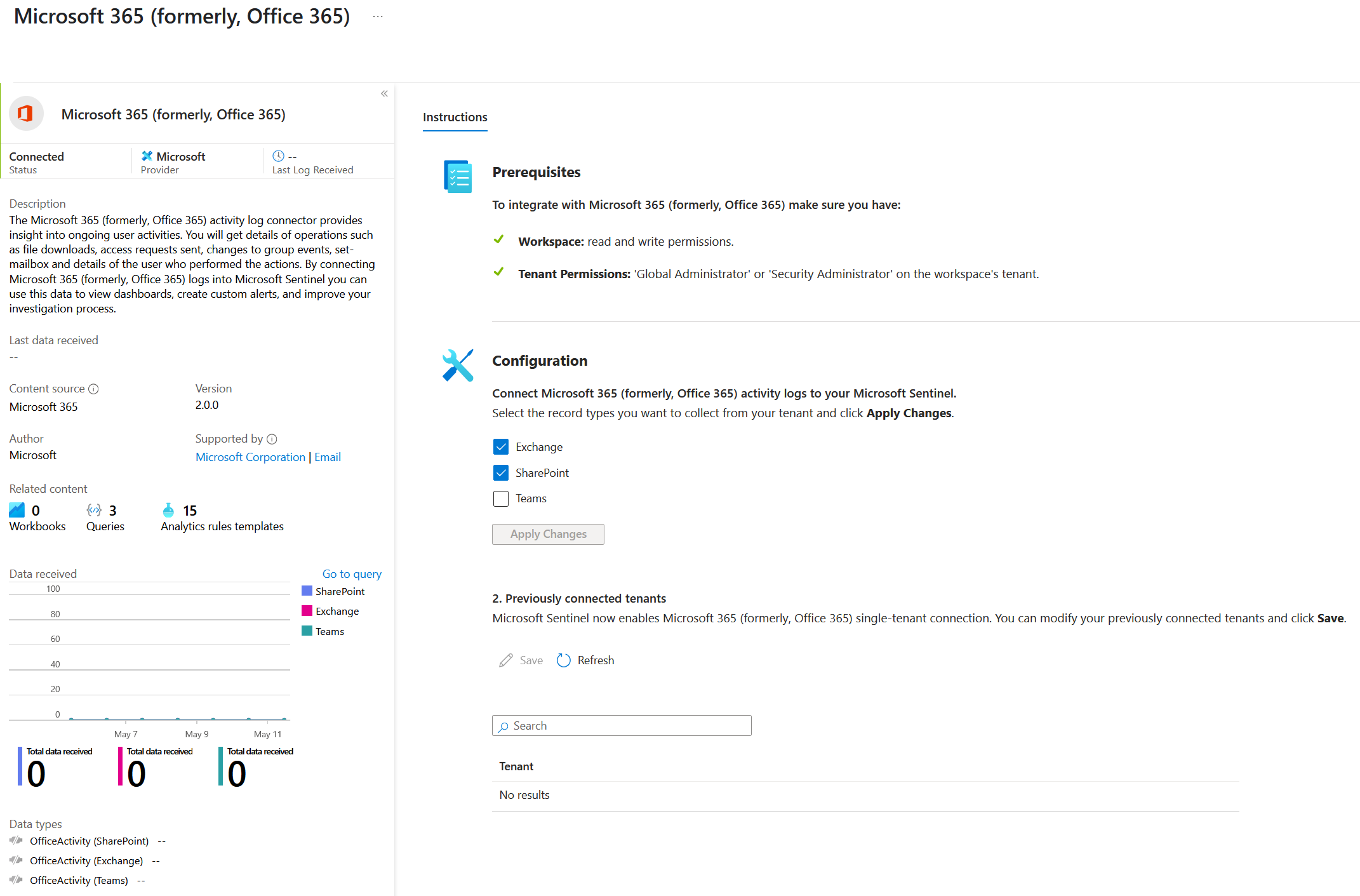The width and height of the screenshot is (1360, 896).
Task: Enable the Teams record type checkbox
Action: (x=501, y=498)
